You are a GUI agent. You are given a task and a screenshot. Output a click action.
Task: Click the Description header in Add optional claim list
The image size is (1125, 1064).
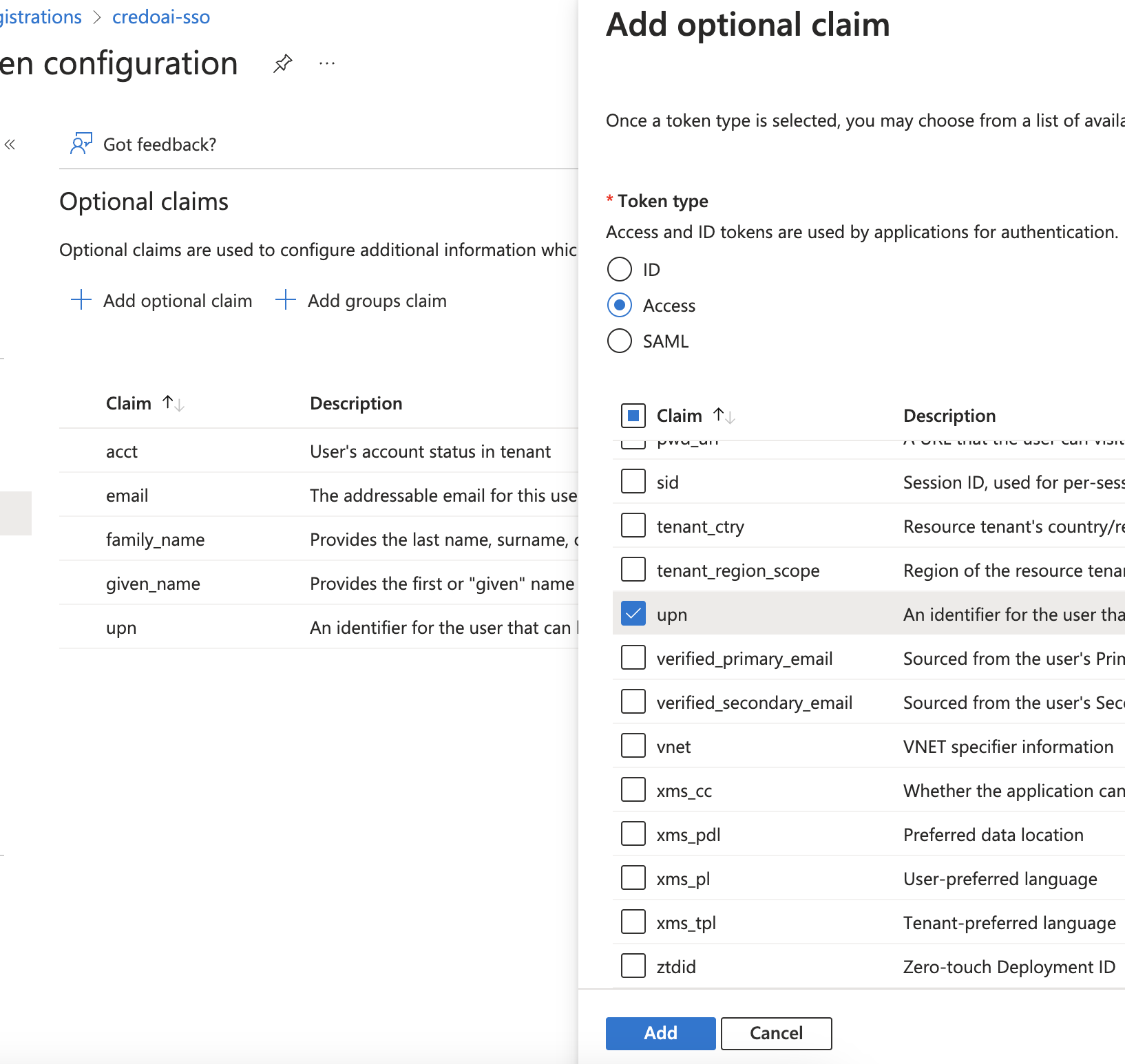(949, 416)
